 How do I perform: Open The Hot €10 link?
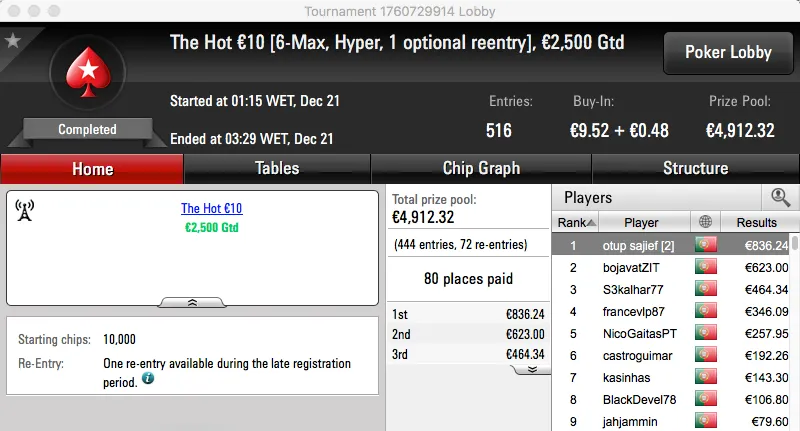[x=212, y=209]
